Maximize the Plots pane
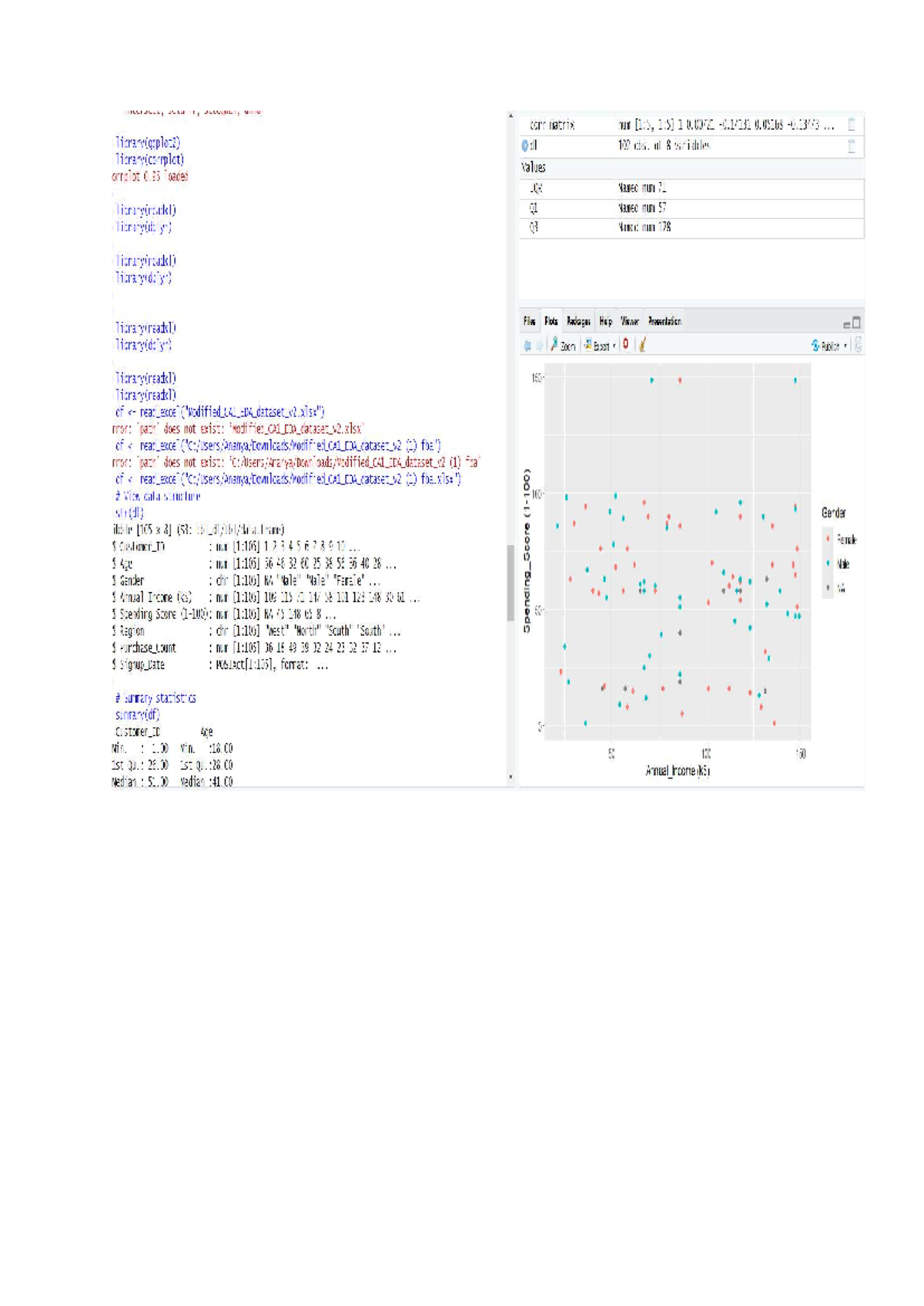The width and height of the screenshot is (924, 1306). [x=856, y=323]
